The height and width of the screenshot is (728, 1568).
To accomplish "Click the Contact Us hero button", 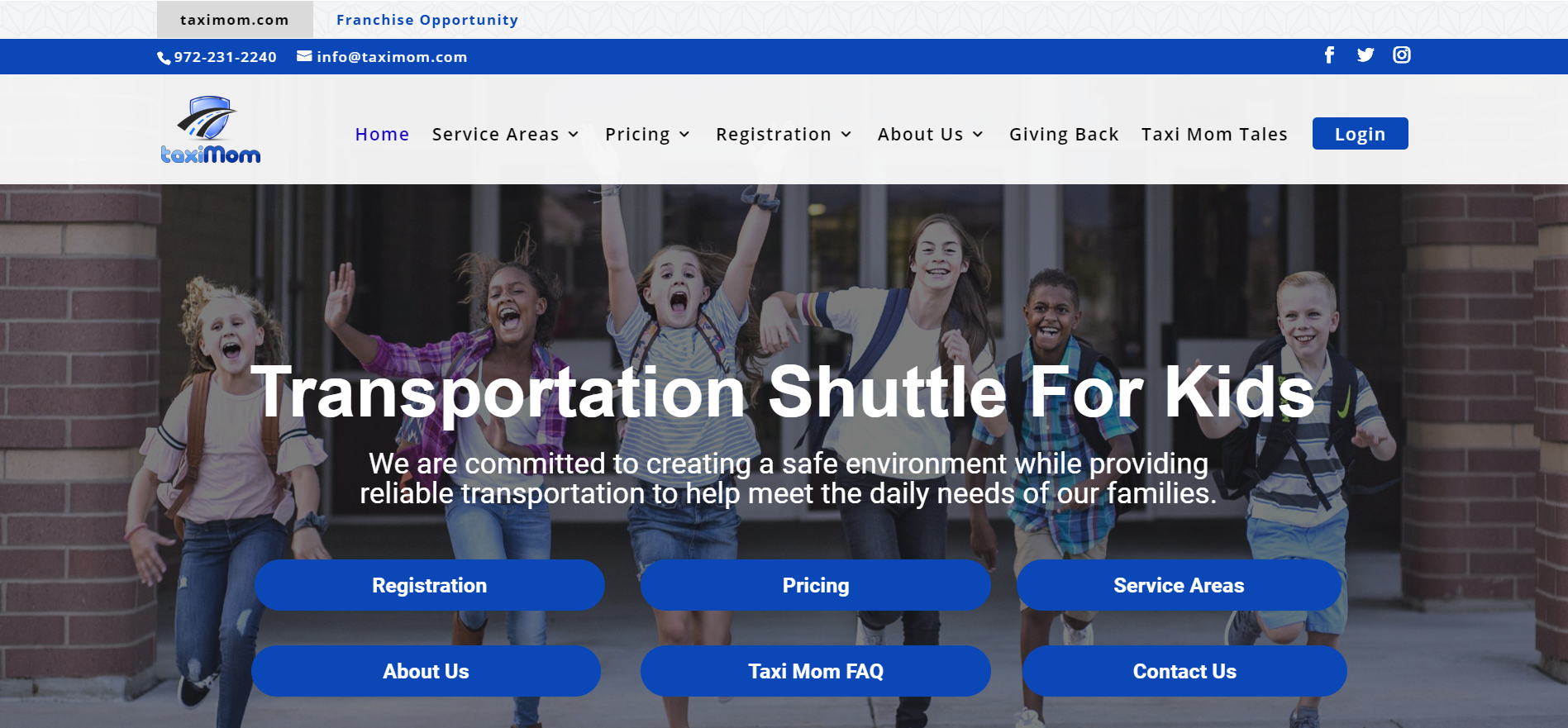I will pos(1184,671).
